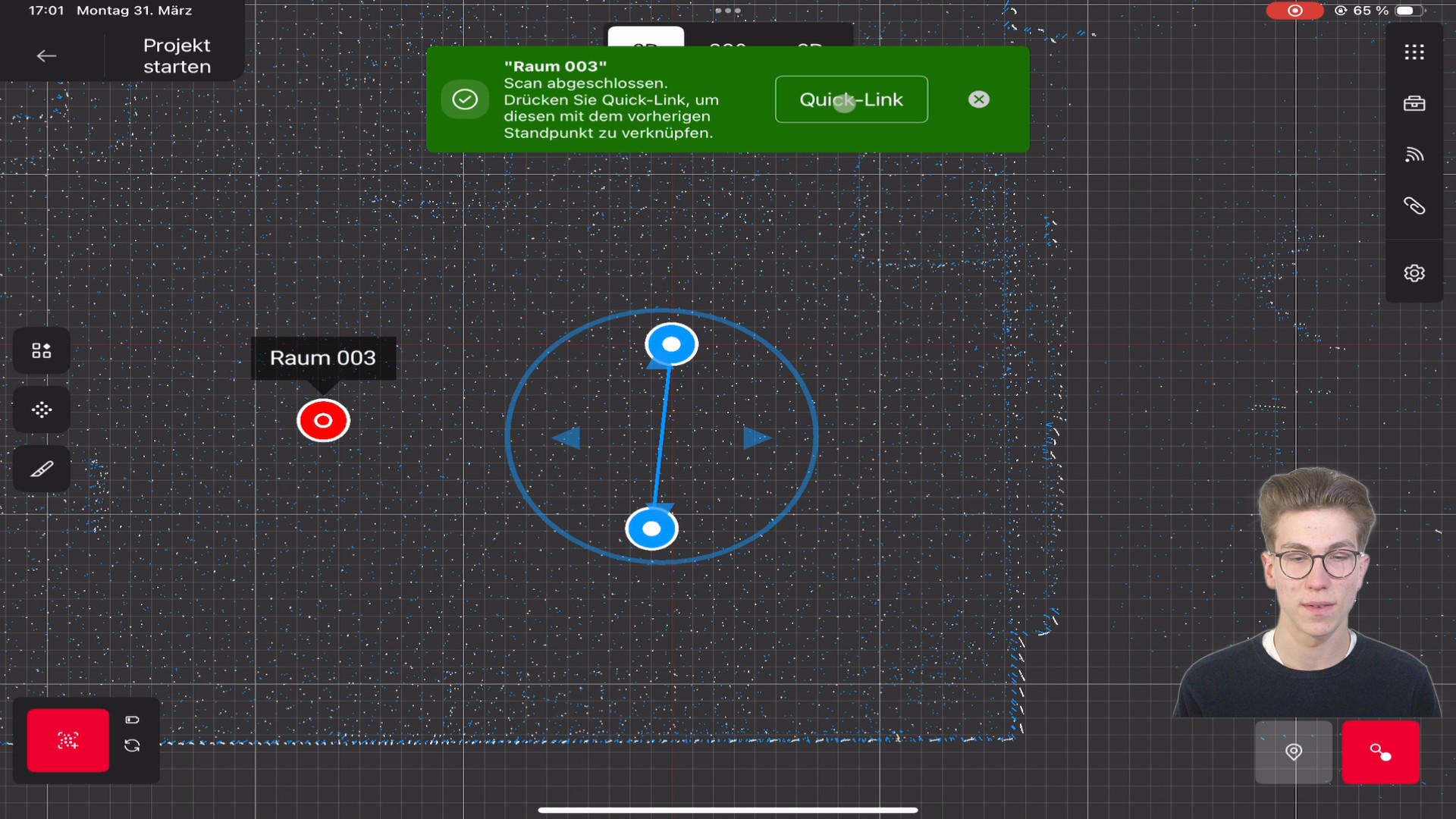This screenshot has height=819, width=1456.
Task: Select the measuring ruler tool icon
Action: pyautogui.click(x=42, y=469)
